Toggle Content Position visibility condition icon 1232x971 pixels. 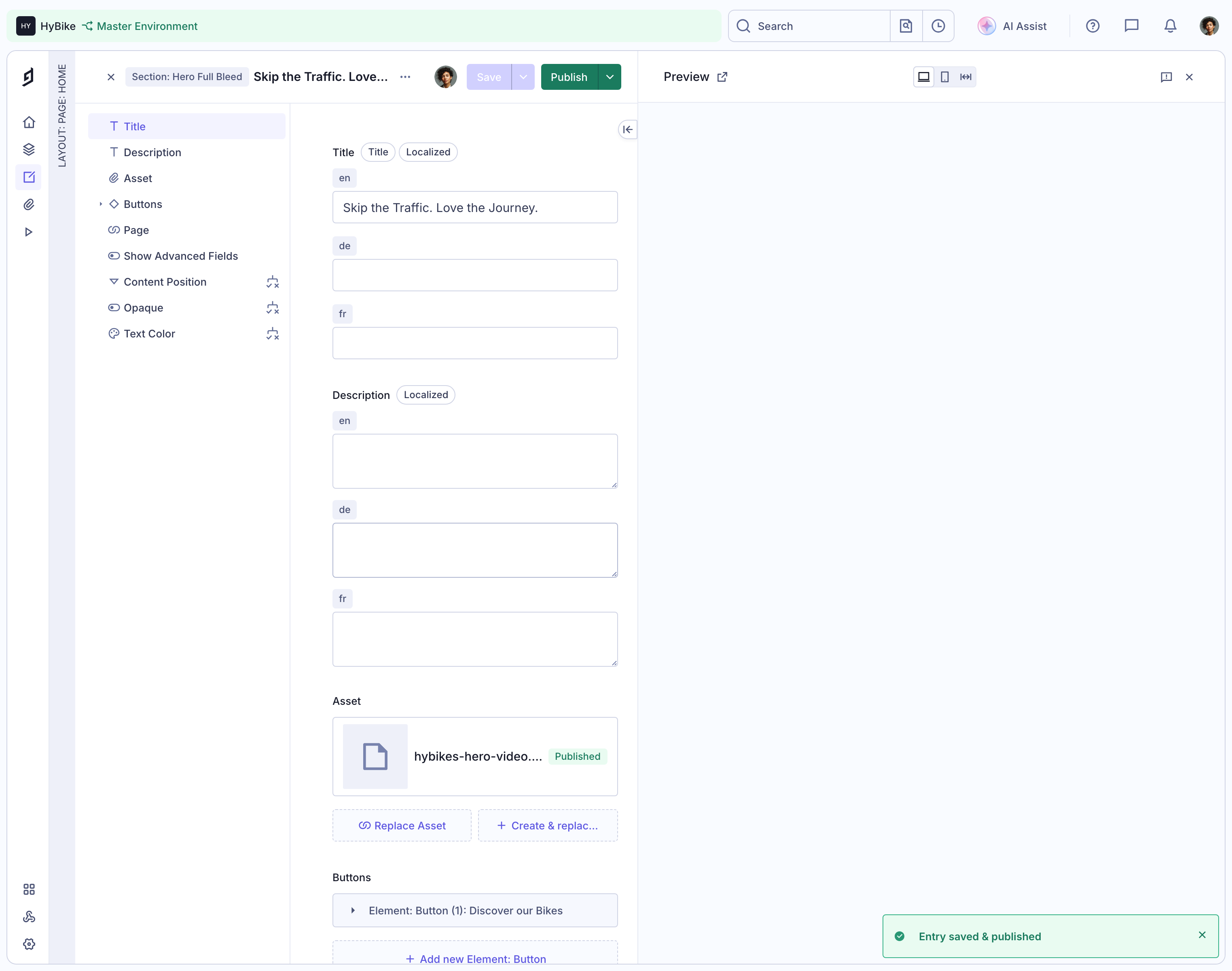(x=273, y=282)
